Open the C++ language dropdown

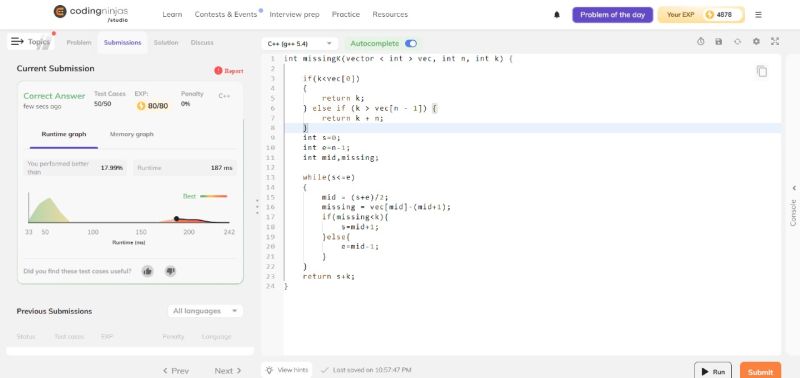coord(299,43)
